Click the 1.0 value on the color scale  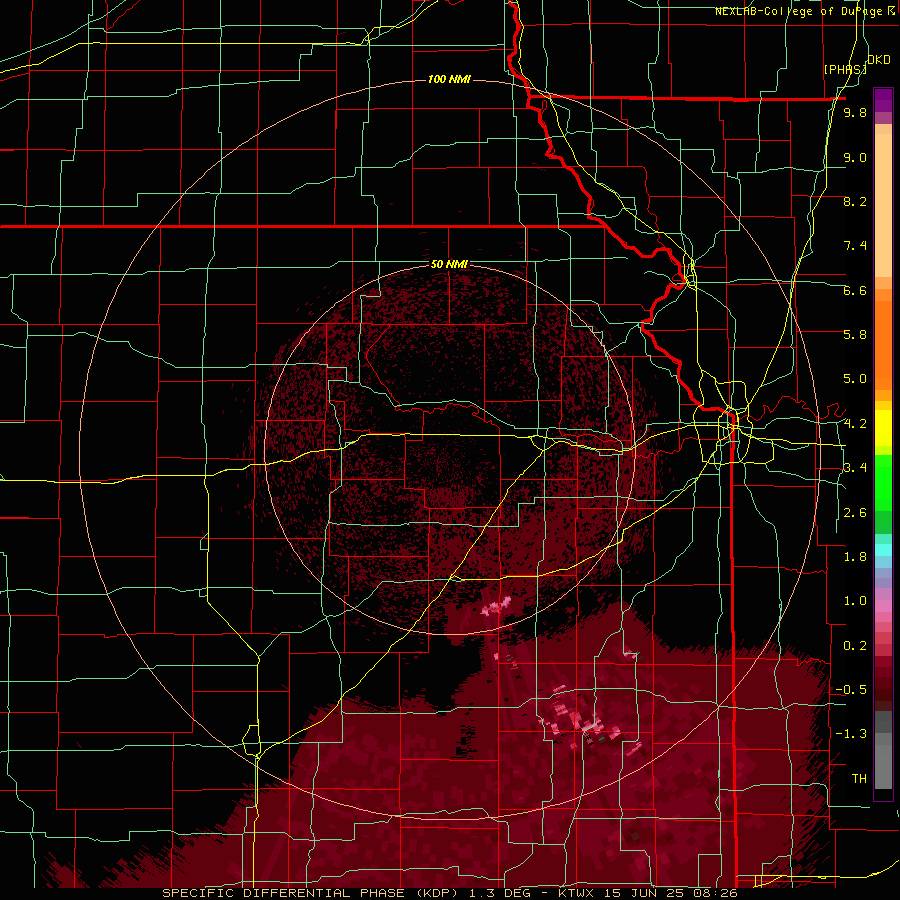pos(855,601)
